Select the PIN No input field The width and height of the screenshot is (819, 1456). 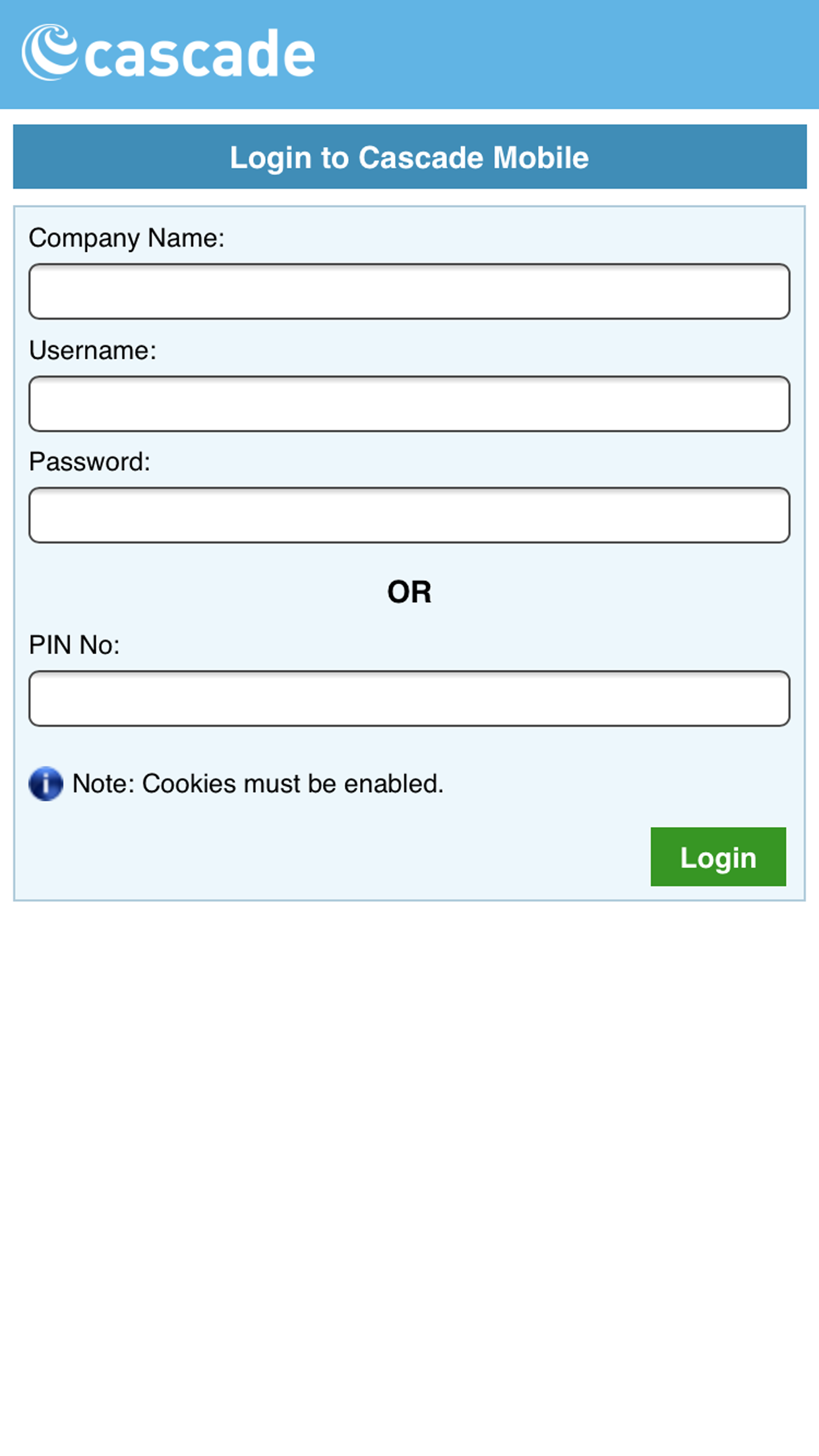click(x=409, y=698)
